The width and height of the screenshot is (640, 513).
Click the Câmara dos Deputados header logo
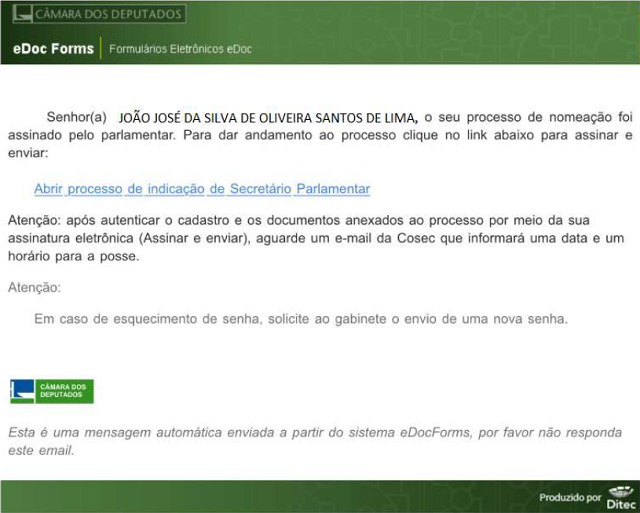click(99, 13)
